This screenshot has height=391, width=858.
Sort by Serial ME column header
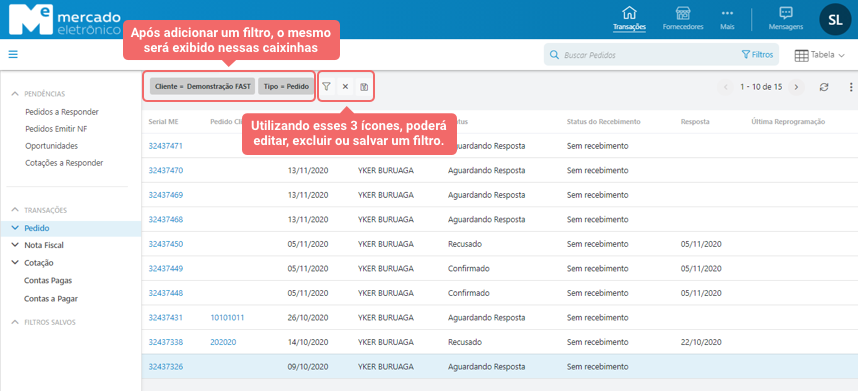[164, 121]
